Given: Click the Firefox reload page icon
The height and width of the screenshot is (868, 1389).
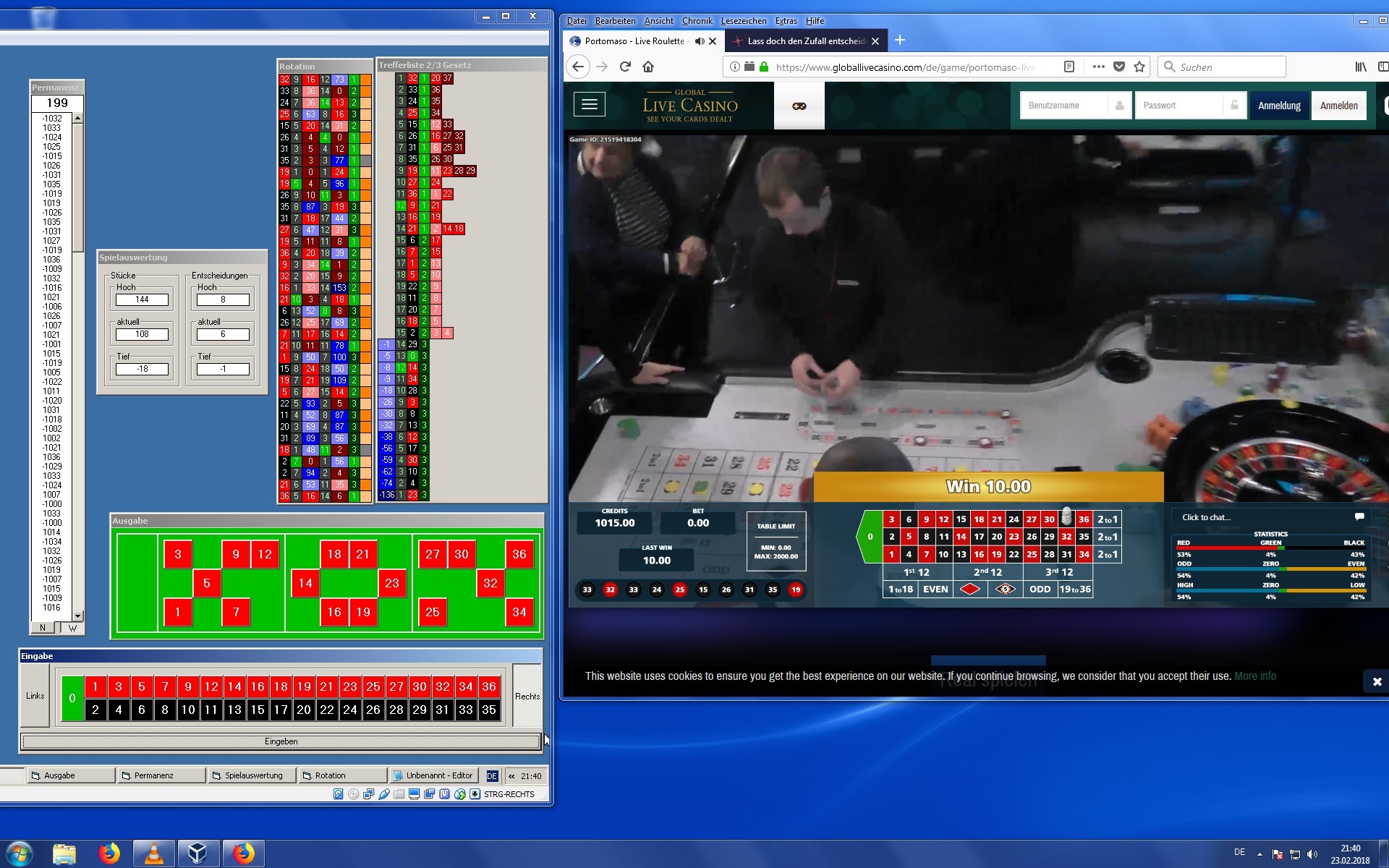Looking at the screenshot, I should (x=625, y=67).
